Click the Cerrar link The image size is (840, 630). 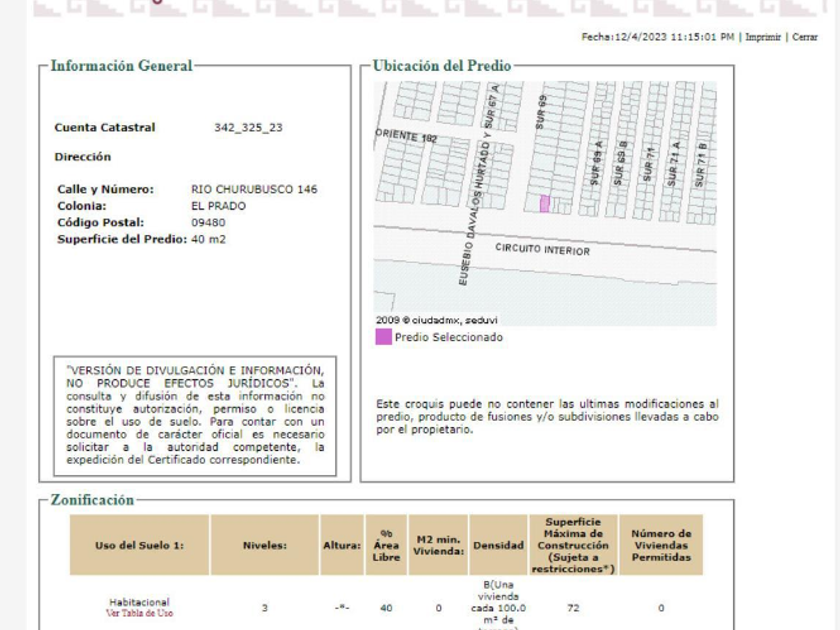805,37
